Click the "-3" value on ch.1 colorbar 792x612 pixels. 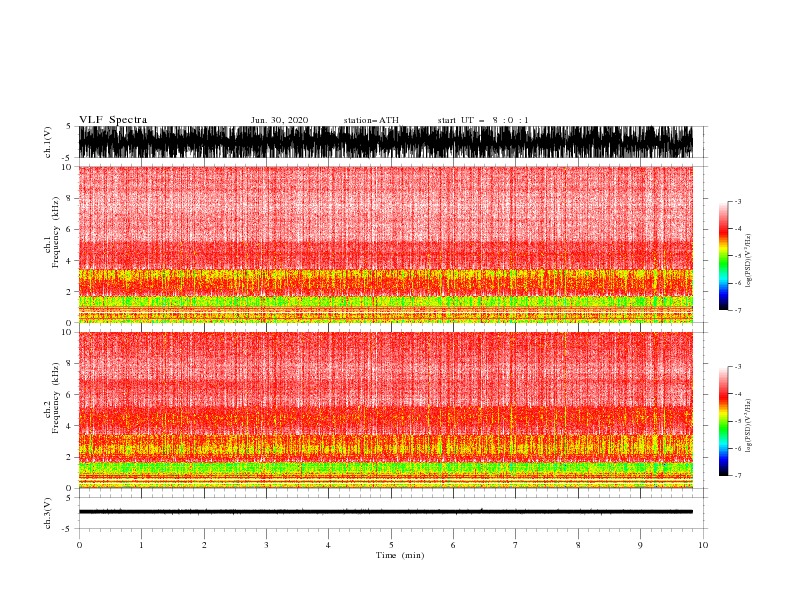pos(737,201)
